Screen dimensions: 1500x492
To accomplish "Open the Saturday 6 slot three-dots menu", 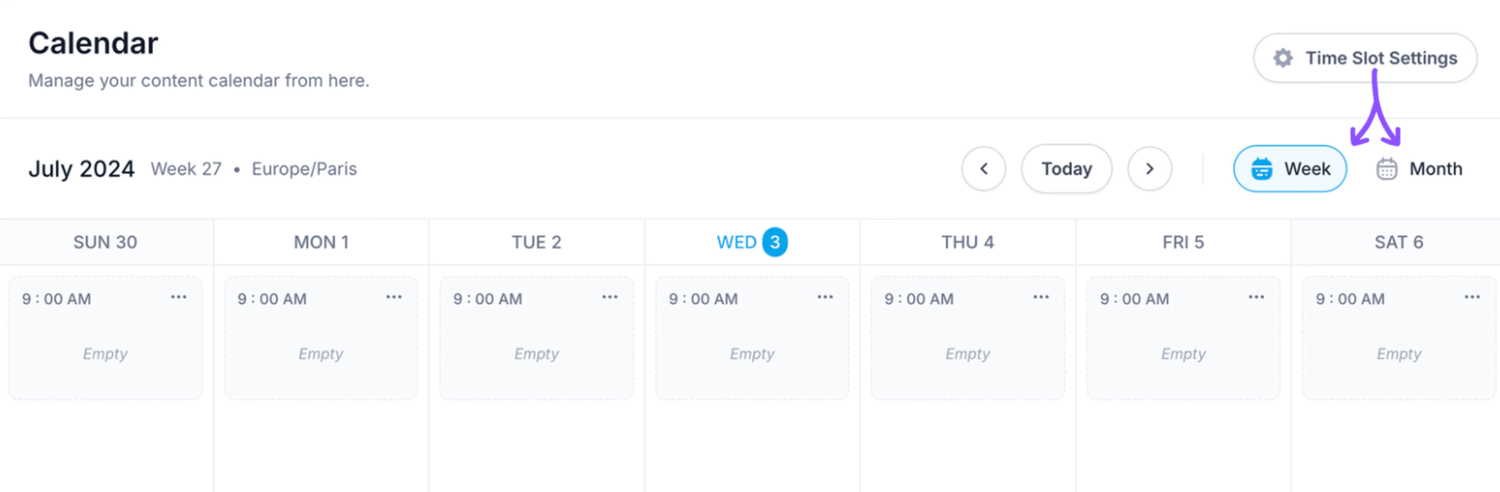I will coord(1472,297).
